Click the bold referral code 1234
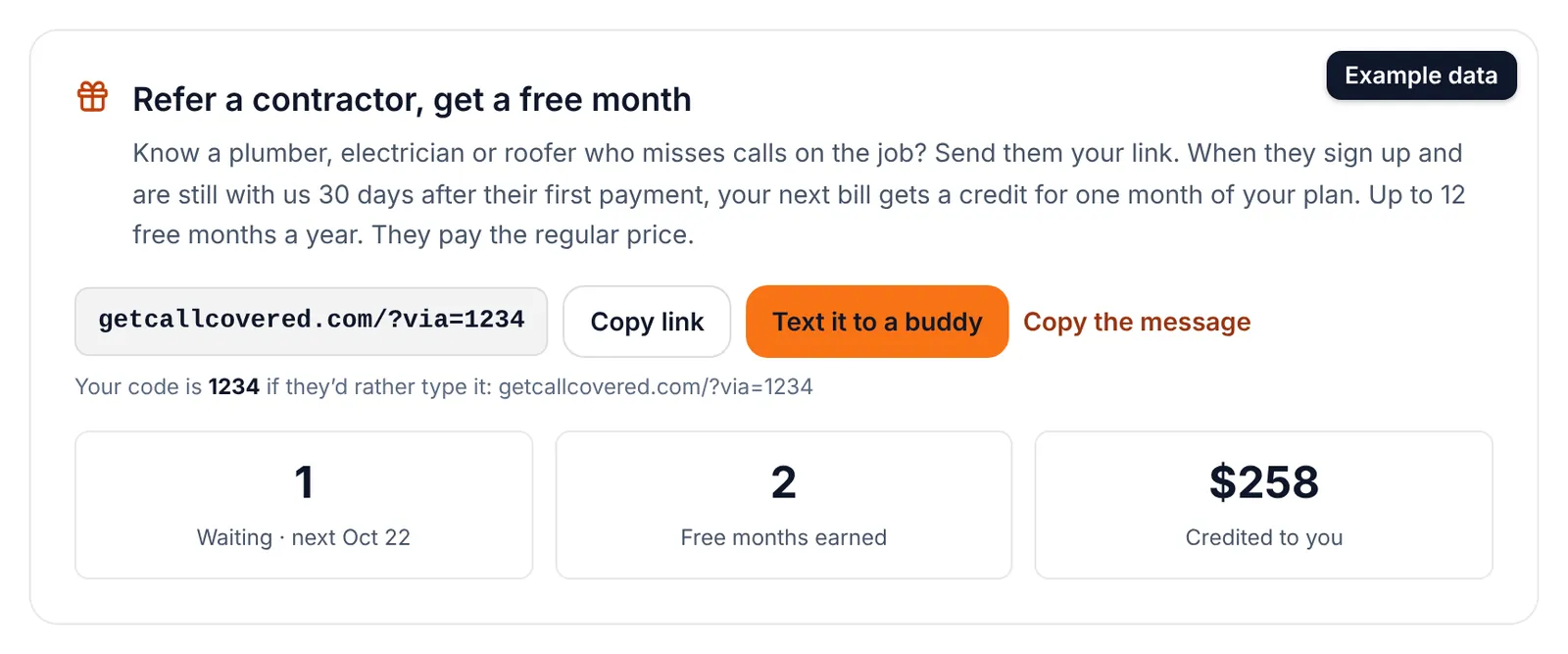The height and width of the screenshot is (654, 1568). click(233, 386)
